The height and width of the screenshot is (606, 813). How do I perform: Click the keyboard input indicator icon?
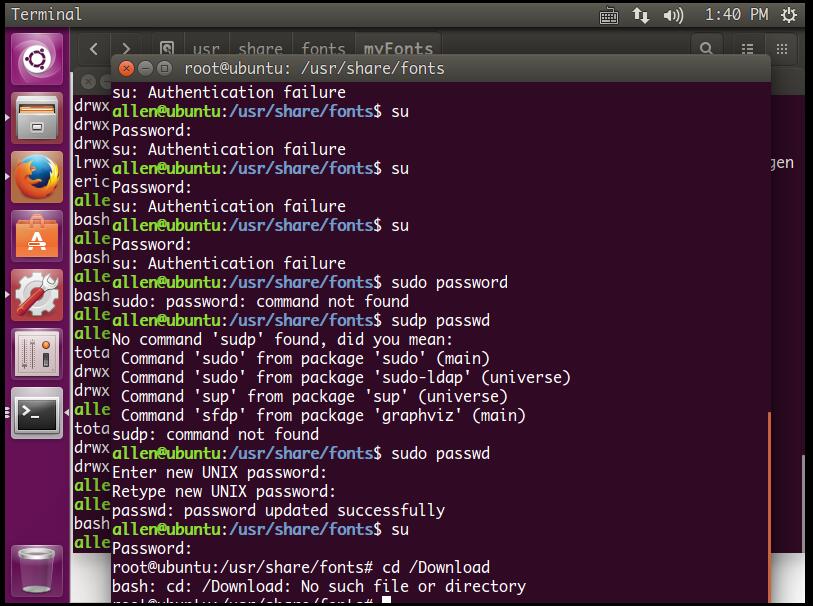[x=608, y=15]
